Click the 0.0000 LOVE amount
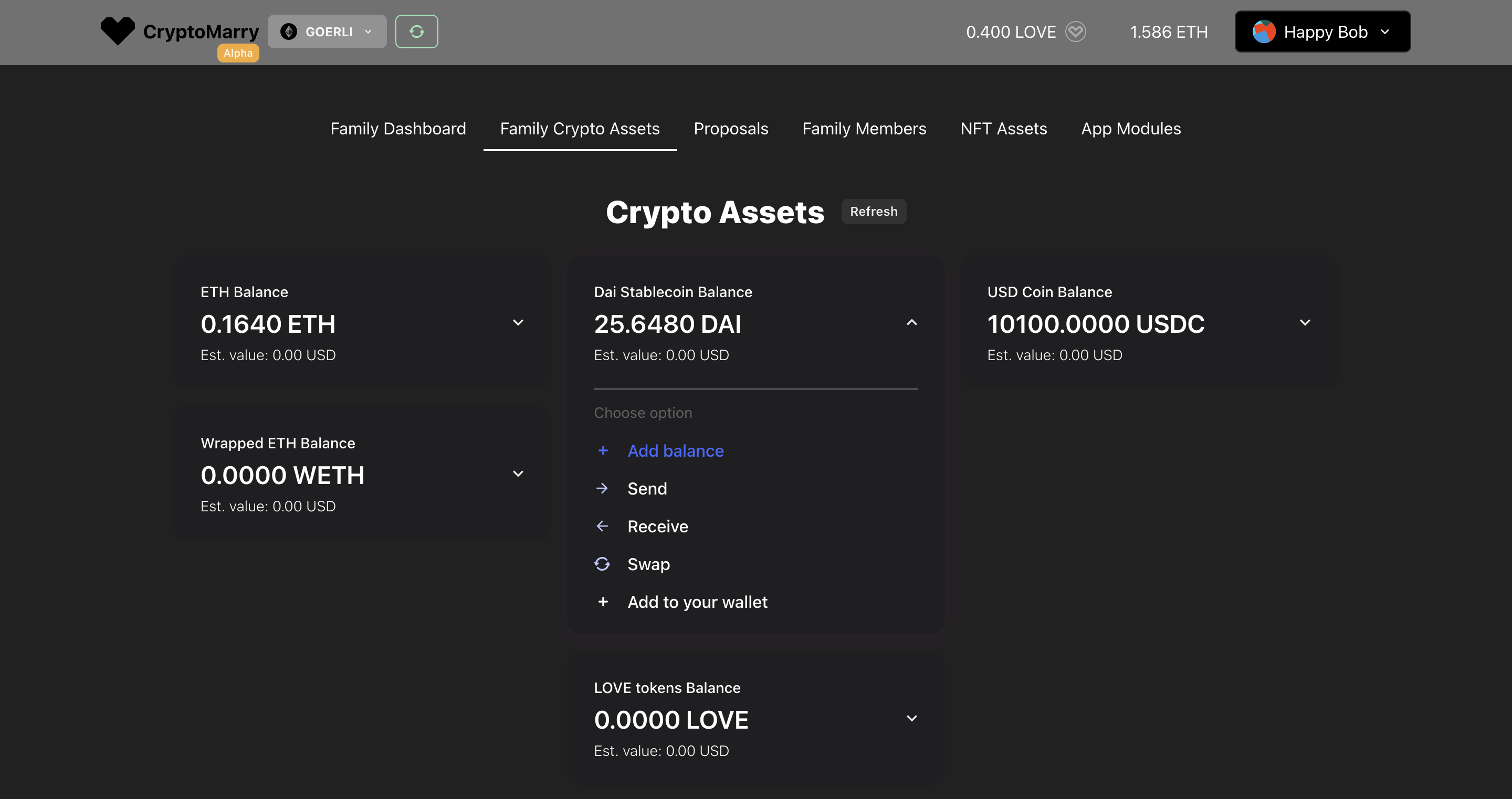This screenshot has height=799, width=1512. tap(671, 720)
